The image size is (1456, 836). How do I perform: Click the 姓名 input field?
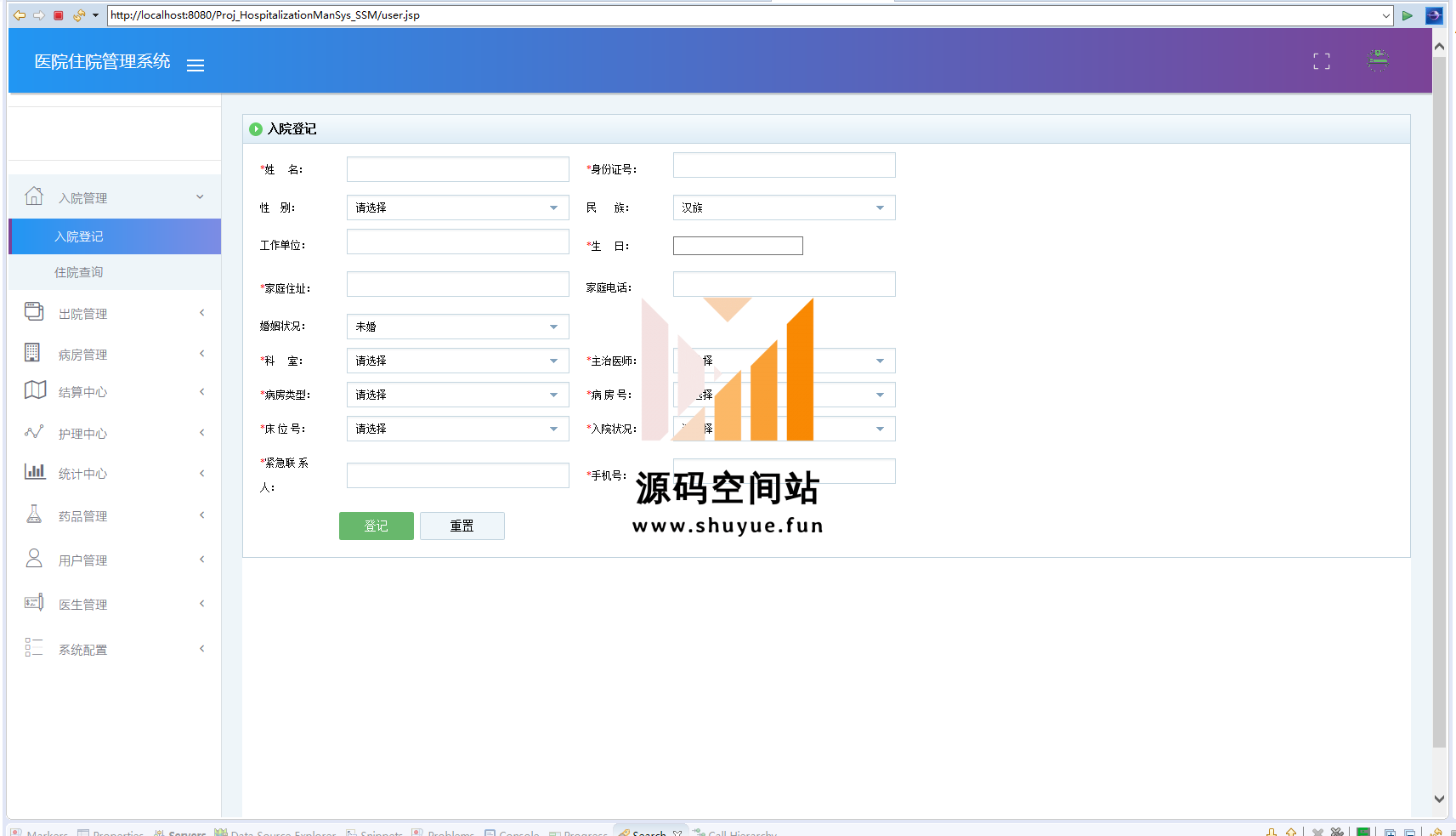click(x=457, y=169)
